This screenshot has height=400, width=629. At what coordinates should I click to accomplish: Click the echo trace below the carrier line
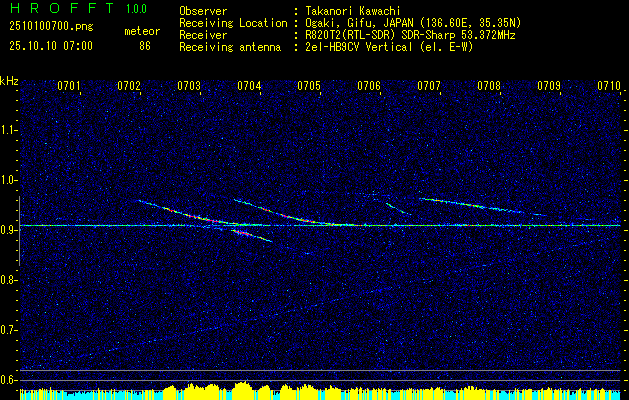[252, 236]
